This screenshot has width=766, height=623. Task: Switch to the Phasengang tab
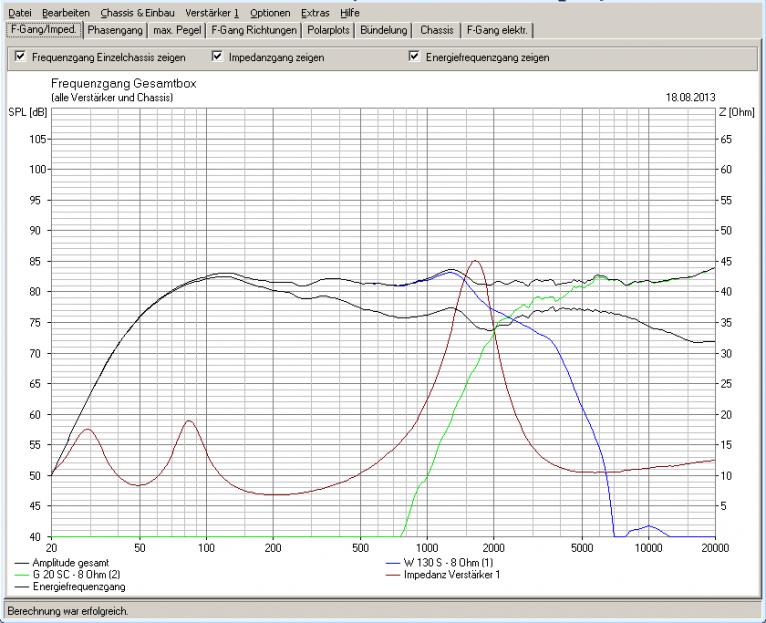point(115,30)
